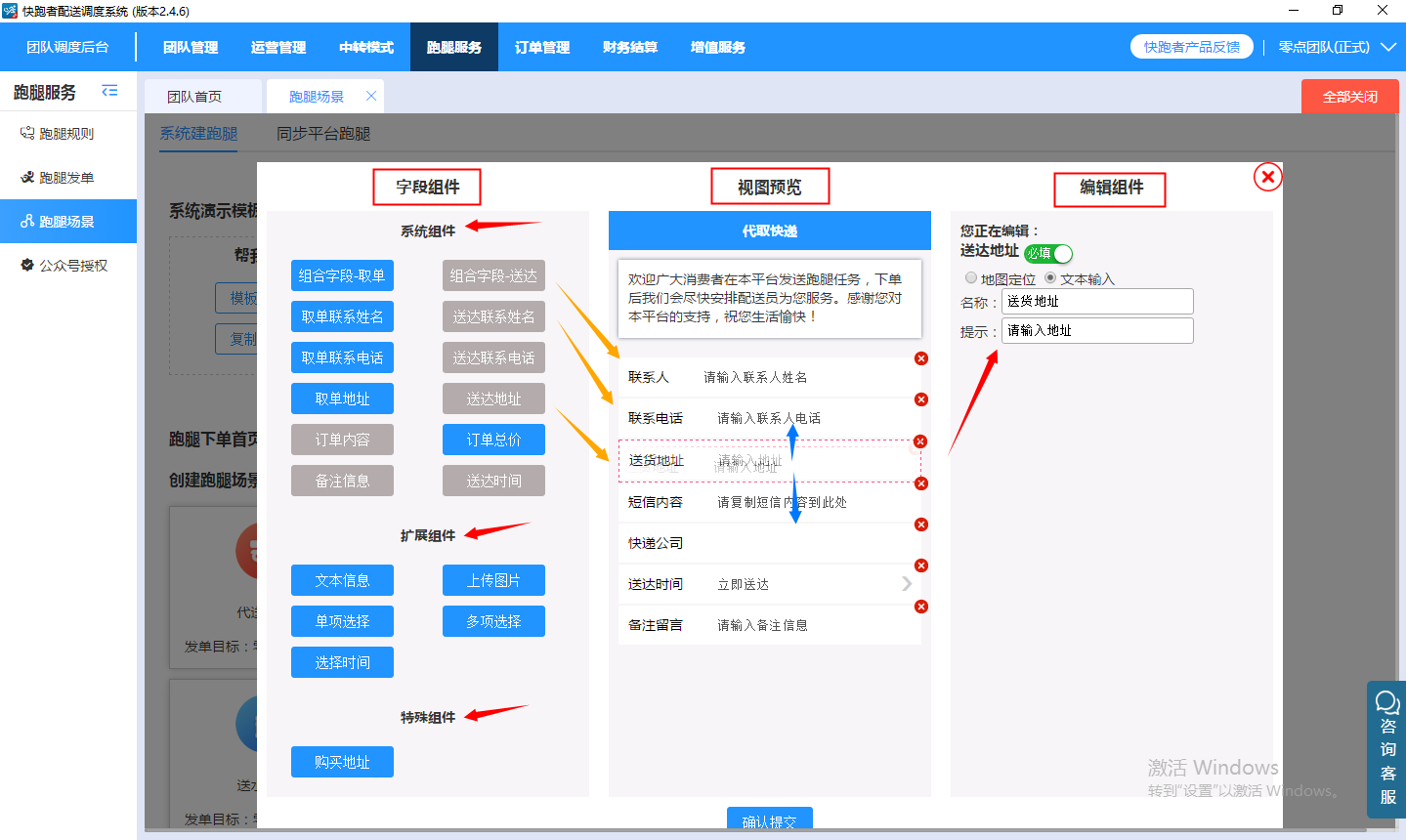Collapse sidebar using 跑腿服务 header icon
This screenshot has width=1406, height=840.
(109, 91)
